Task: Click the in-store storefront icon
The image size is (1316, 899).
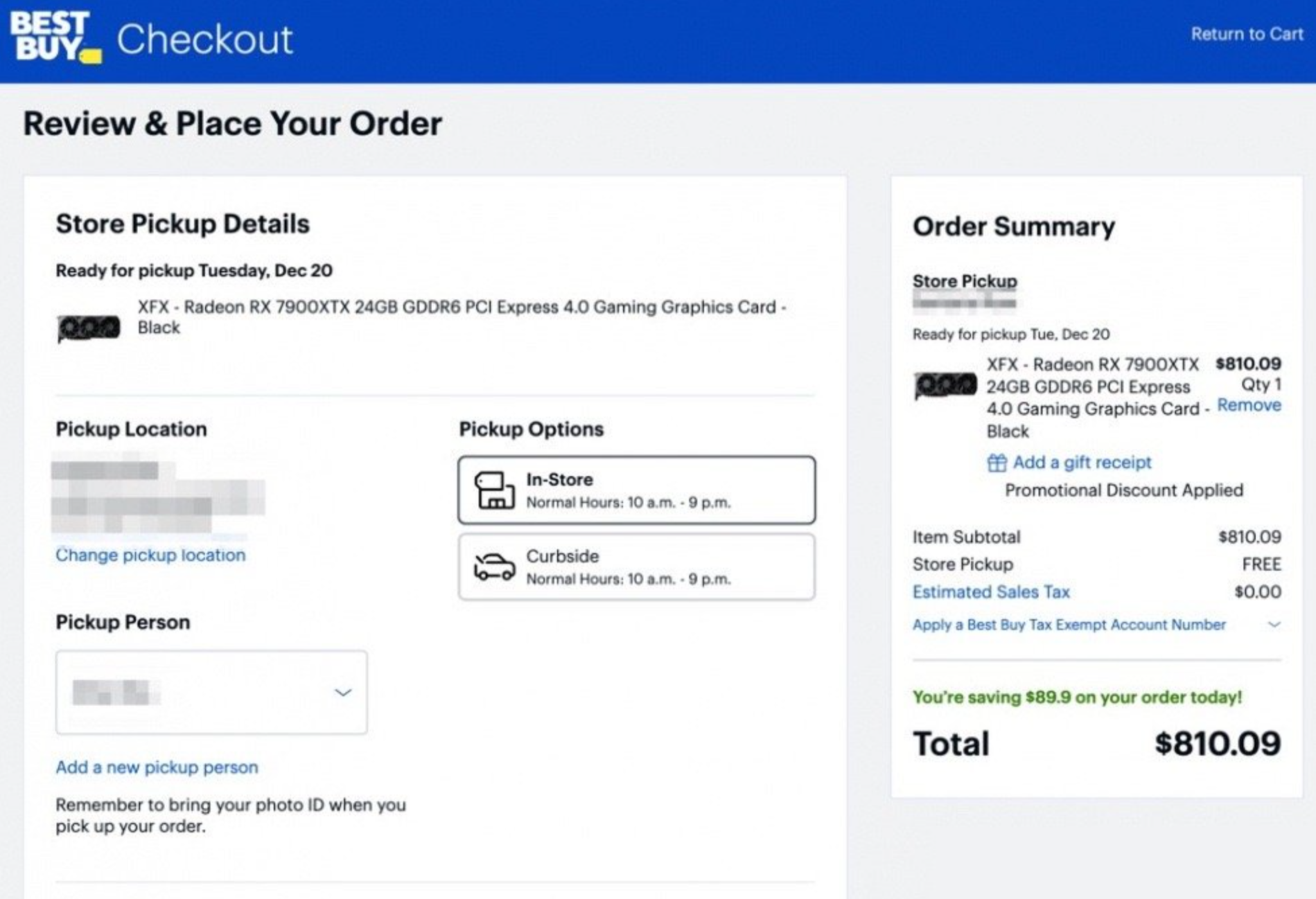Action: point(493,491)
